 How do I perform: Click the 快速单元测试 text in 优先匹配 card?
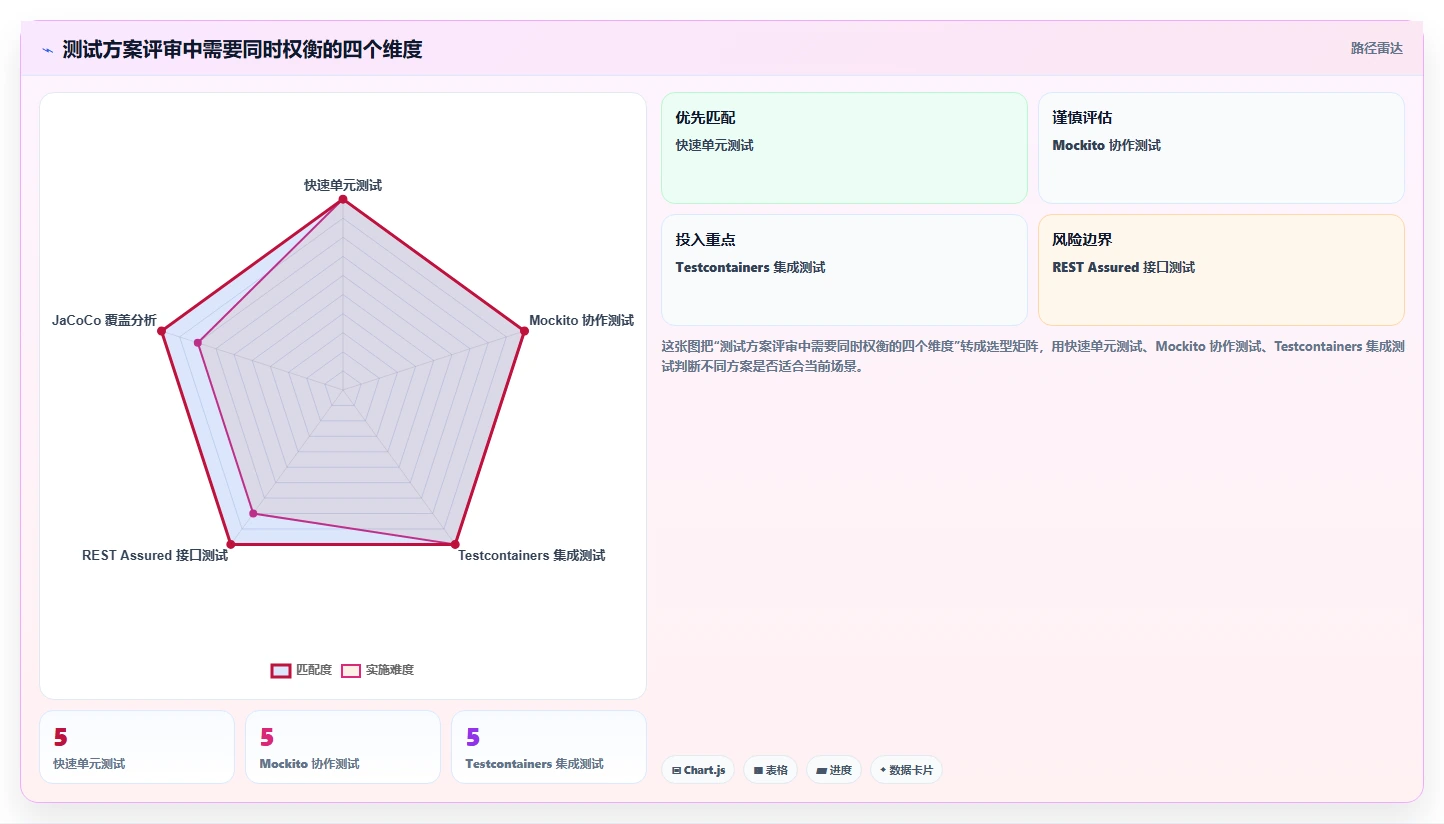(x=714, y=145)
